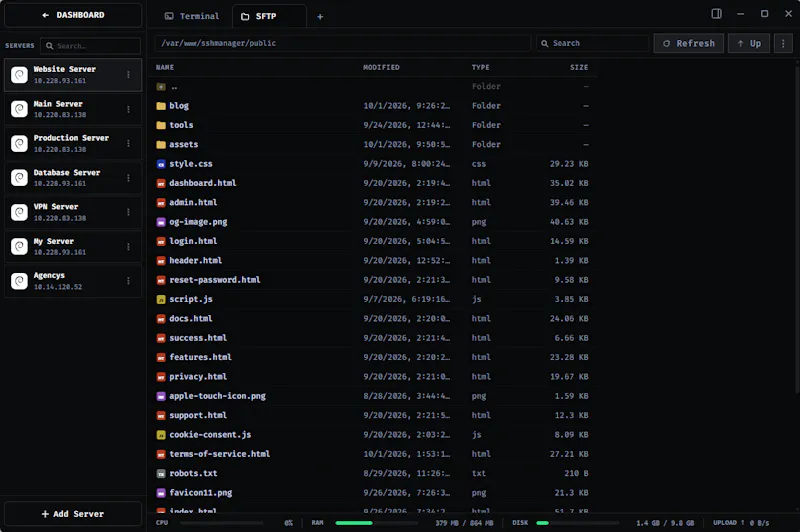Click the blog folder icon
The height and width of the screenshot is (532, 800).
pyautogui.click(x=161, y=106)
